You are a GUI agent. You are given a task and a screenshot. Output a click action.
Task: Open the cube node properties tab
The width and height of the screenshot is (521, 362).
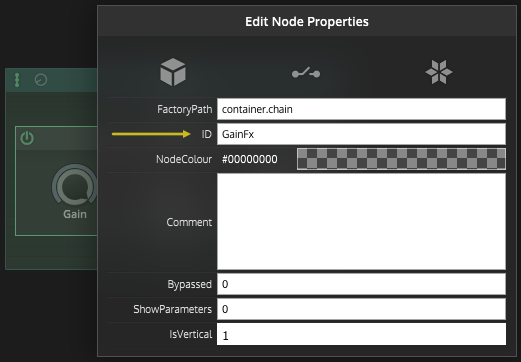click(x=173, y=72)
